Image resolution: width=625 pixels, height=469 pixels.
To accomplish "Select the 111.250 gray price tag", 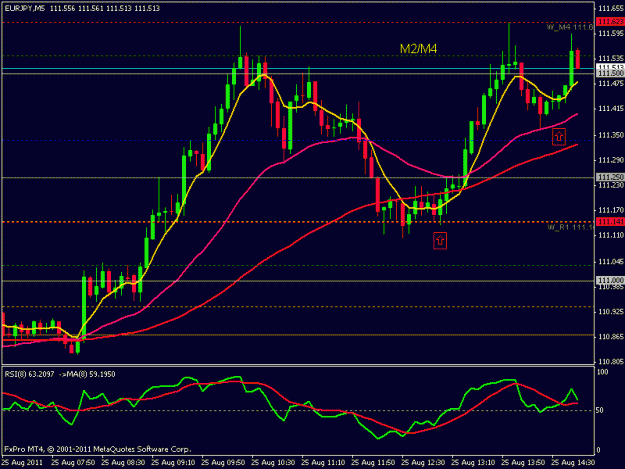I will (610, 177).
